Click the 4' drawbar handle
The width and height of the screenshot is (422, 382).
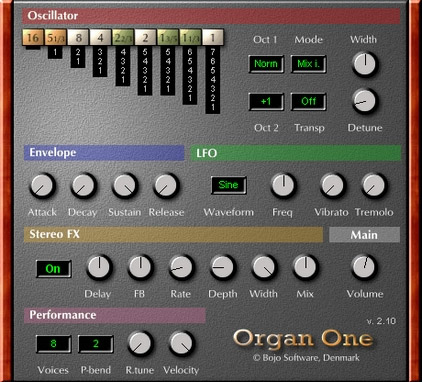[x=100, y=38]
